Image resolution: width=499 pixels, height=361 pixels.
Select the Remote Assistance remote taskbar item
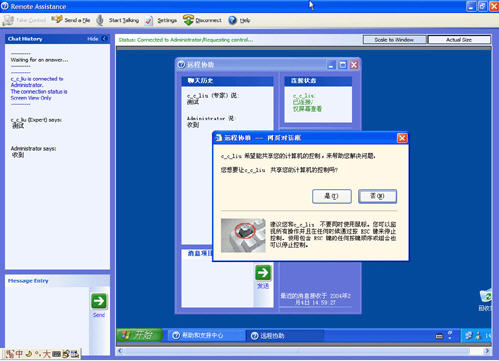tap(285, 336)
